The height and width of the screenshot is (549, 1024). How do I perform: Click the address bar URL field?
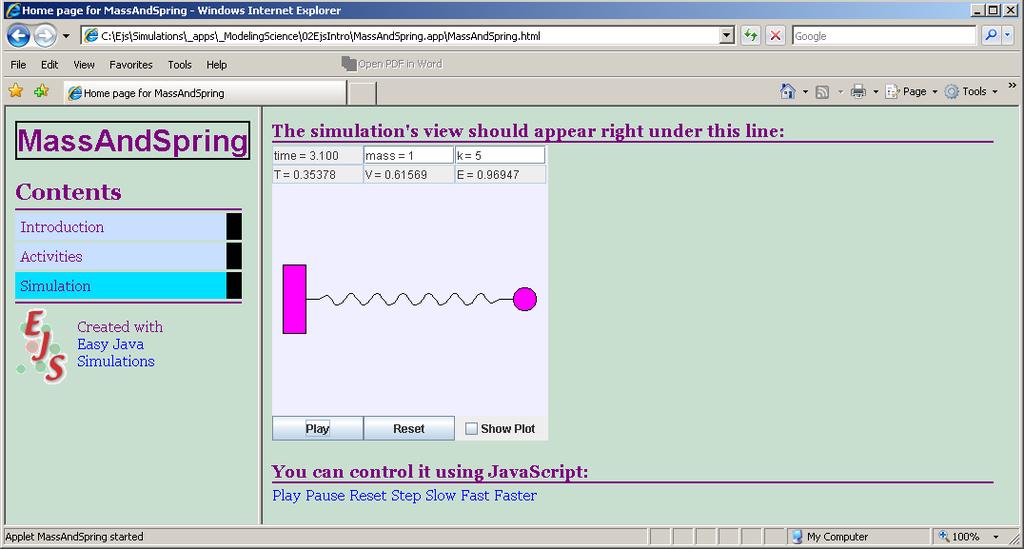click(400, 36)
